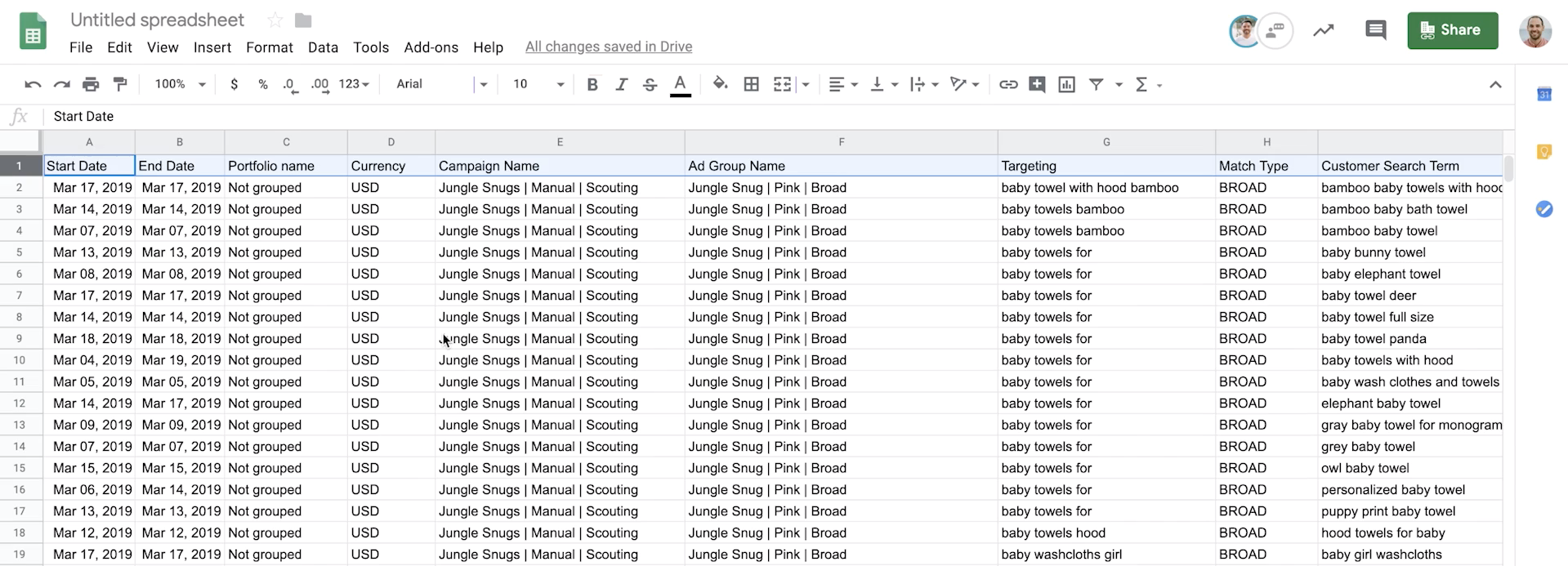
Task: Open the comment history icon
Action: (x=1375, y=31)
